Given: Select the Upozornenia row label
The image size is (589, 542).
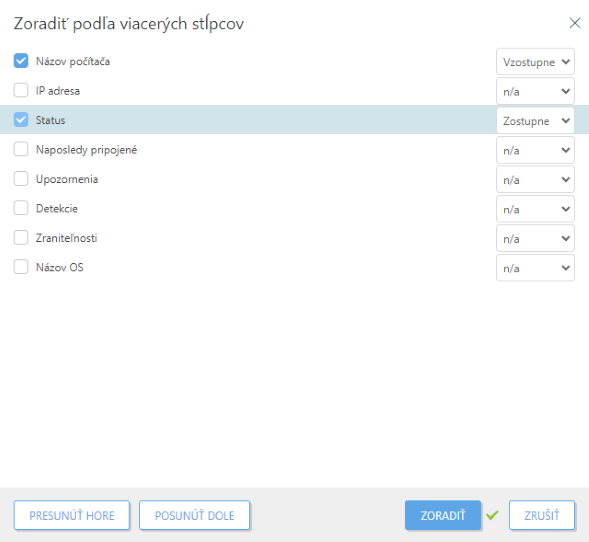Looking at the screenshot, I should [x=67, y=179].
